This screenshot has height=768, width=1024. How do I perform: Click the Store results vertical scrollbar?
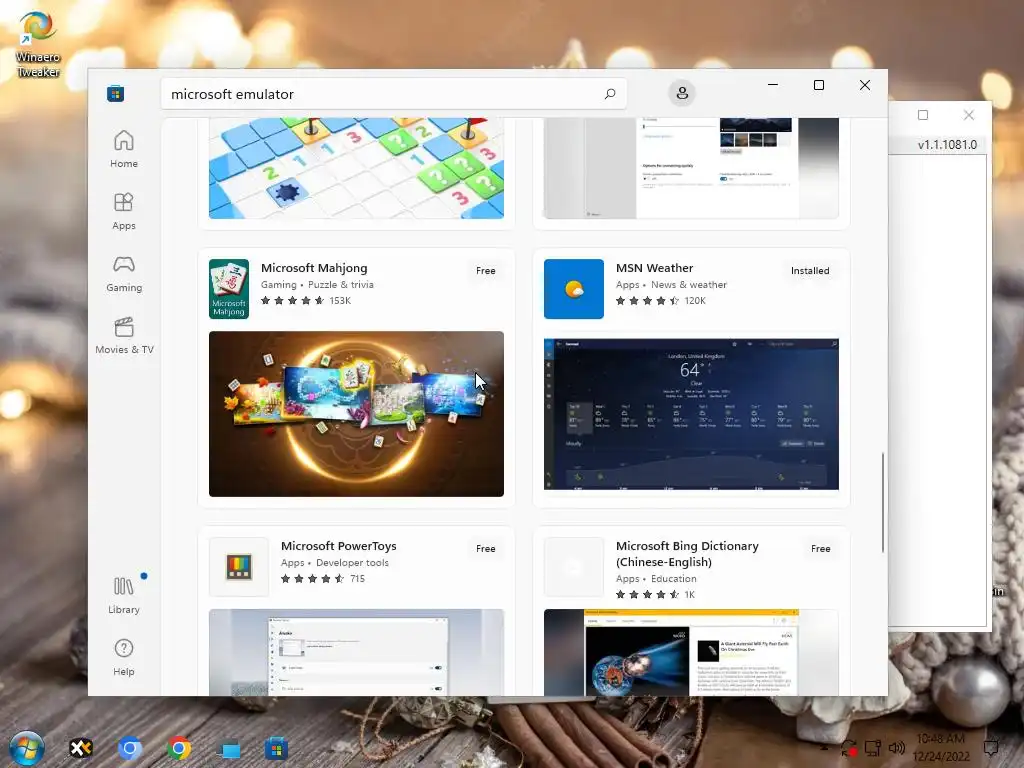click(x=883, y=502)
